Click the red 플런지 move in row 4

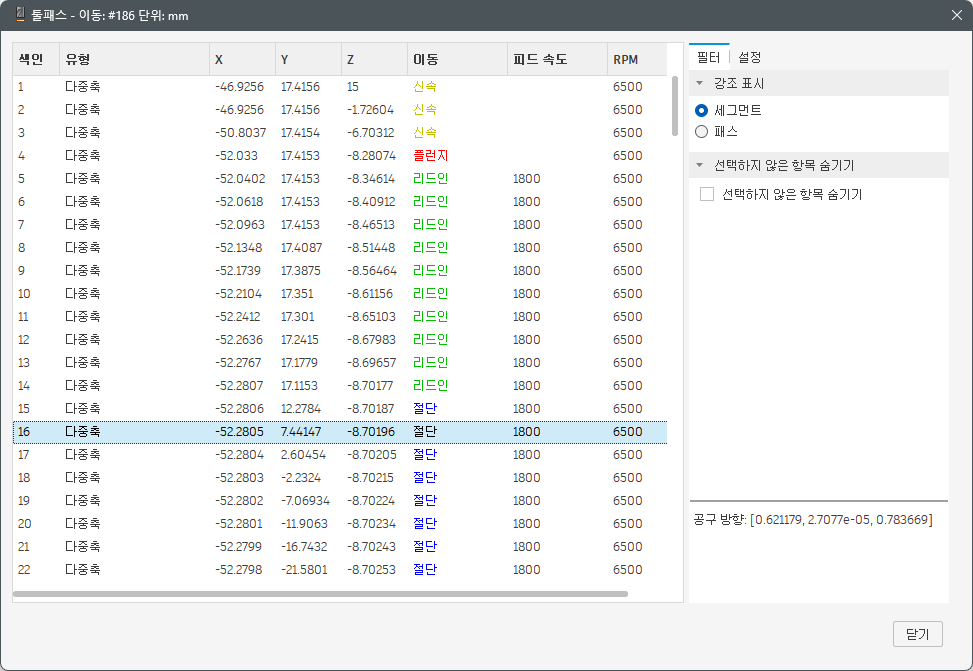[431, 156]
